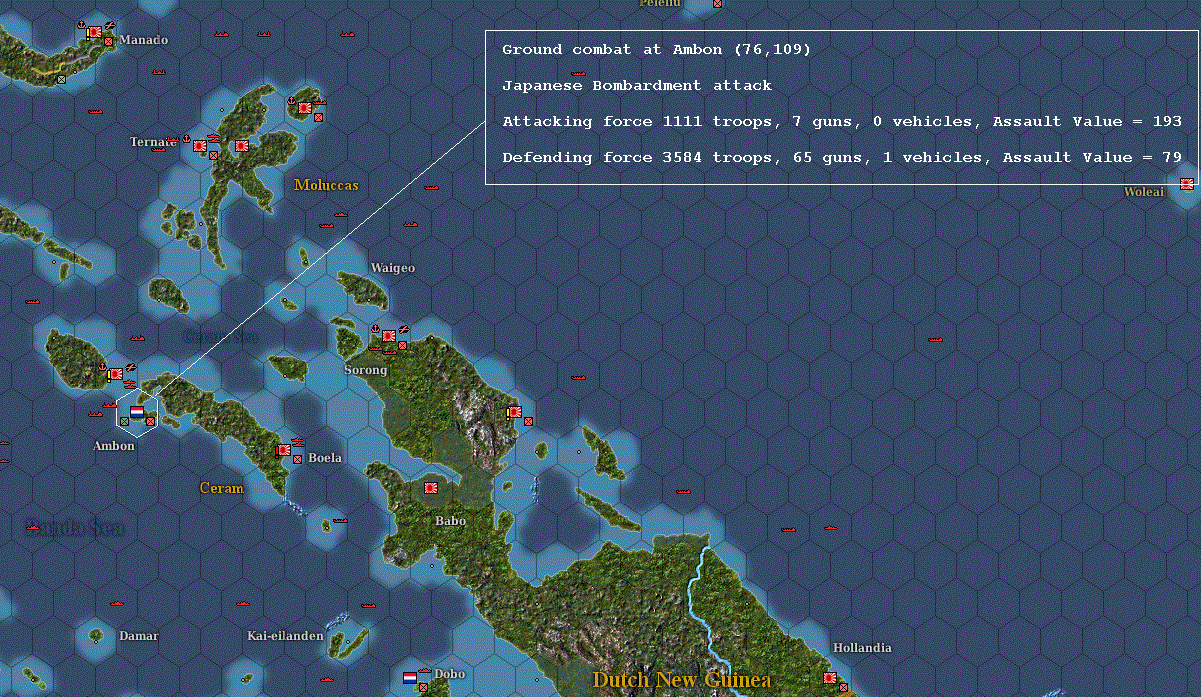
Task: Select the red unit icon below Ternate flag
Action: coord(213,155)
